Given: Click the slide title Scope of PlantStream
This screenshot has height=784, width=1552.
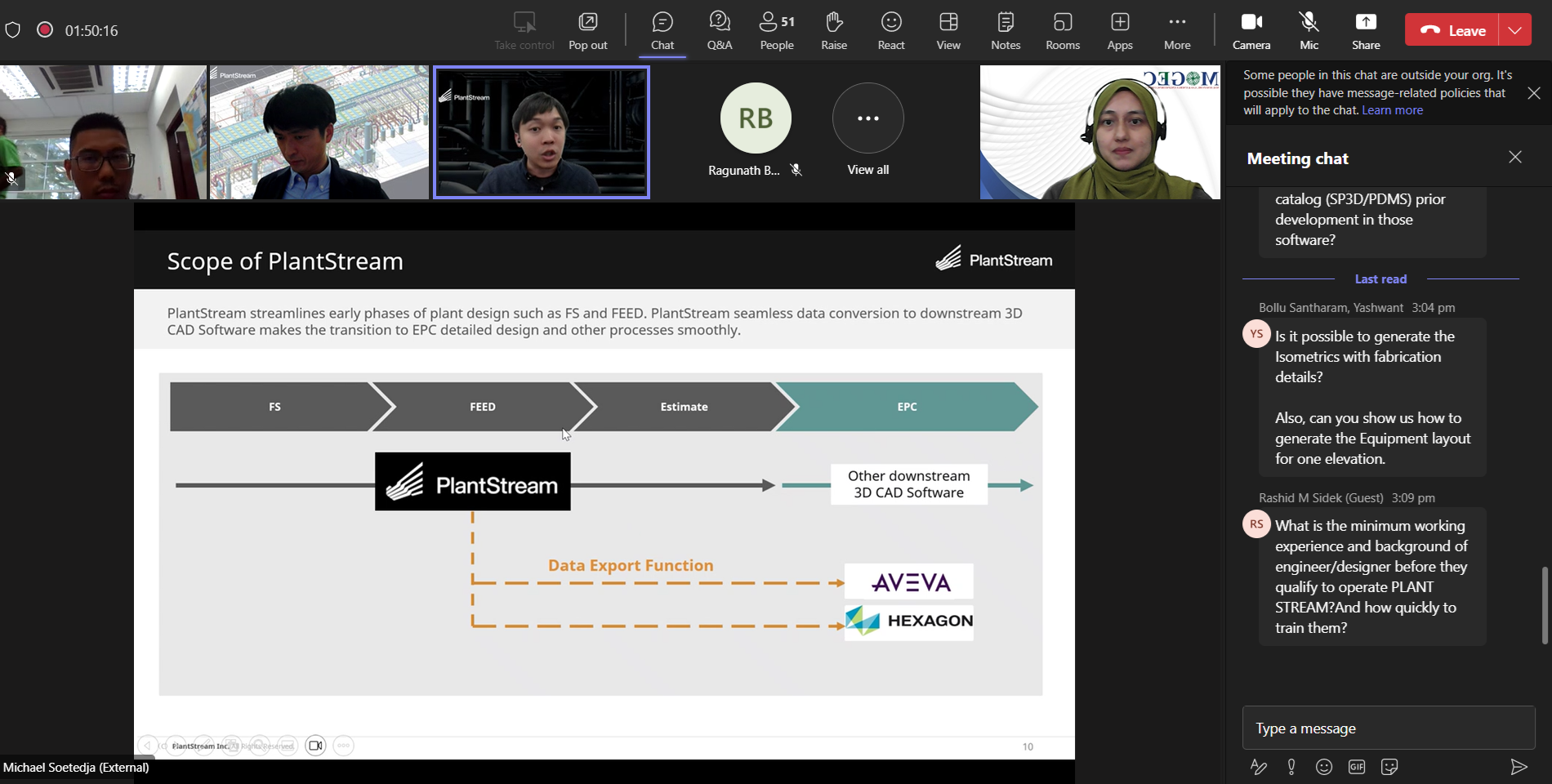Looking at the screenshot, I should [285, 261].
